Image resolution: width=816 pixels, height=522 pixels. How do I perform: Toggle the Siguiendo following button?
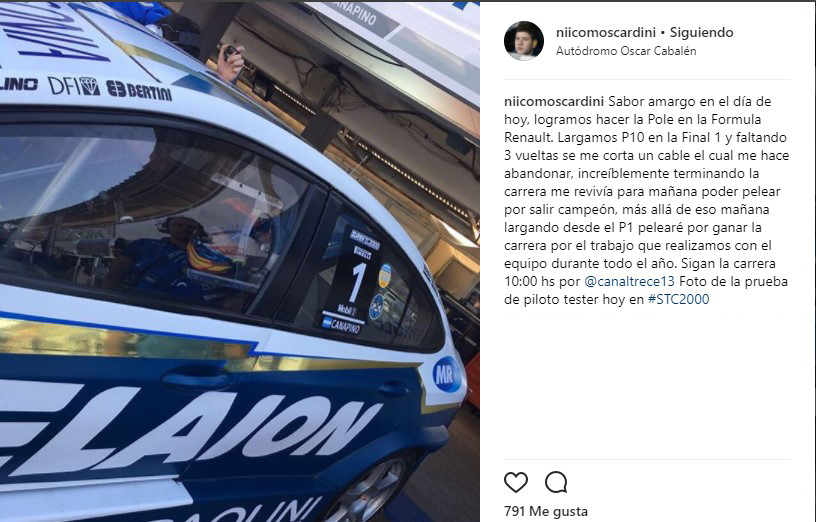pyautogui.click(x=702, y=32)
